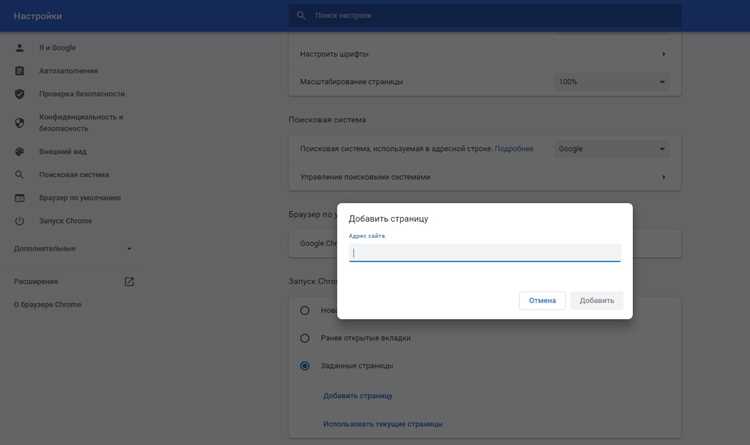Click Добавить страницу link below radio buttons
Viewport: 750px width, 445px height.
point(357,396)
